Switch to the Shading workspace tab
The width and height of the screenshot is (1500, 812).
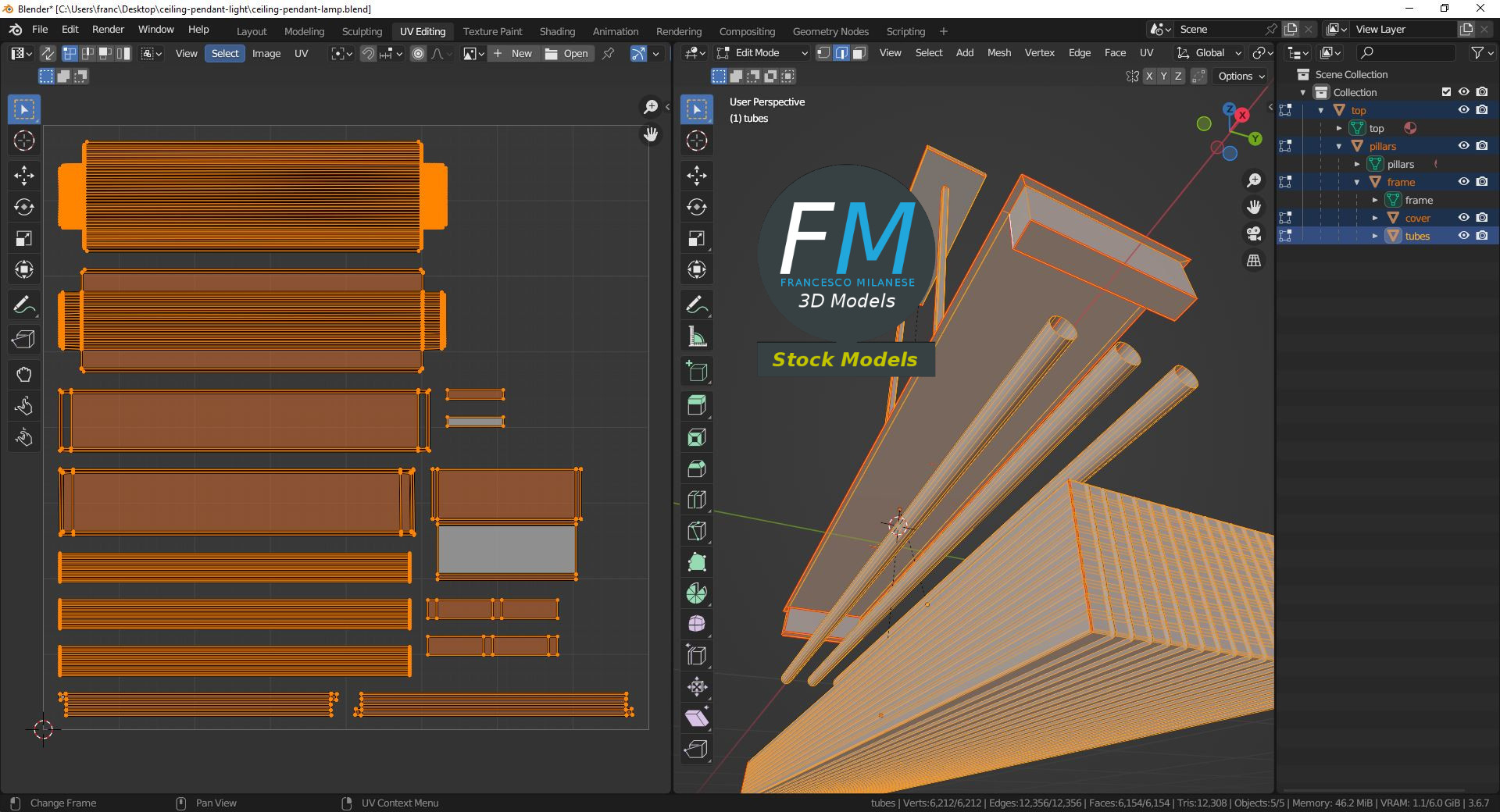pyautogui.click(x=556, y=31)
